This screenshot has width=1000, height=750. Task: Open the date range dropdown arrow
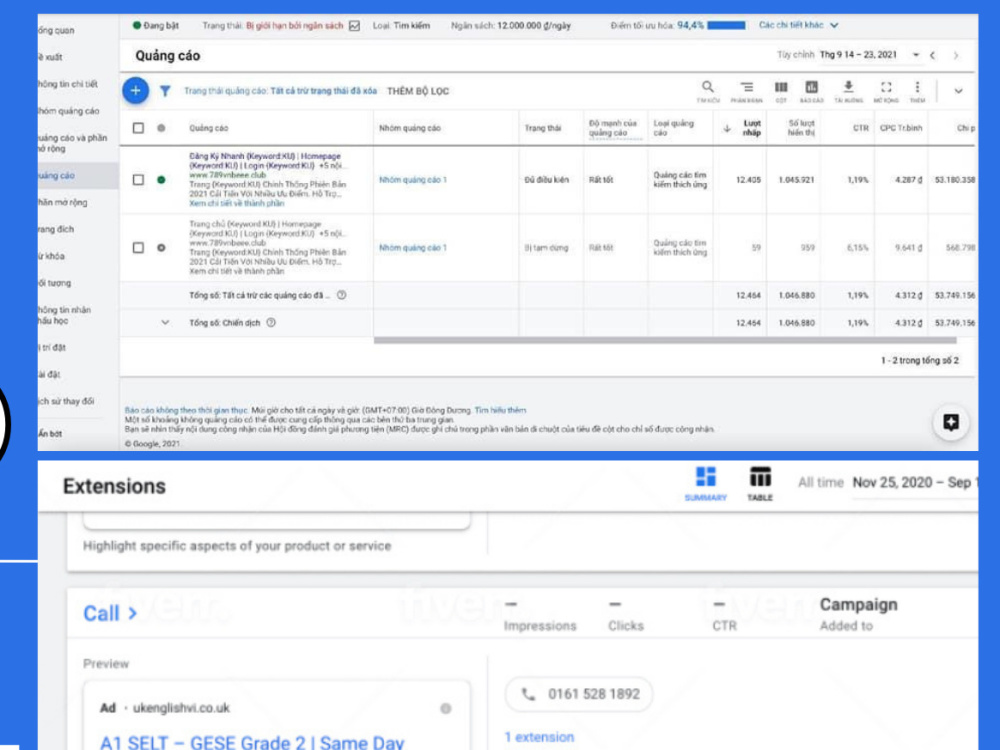pos(916,55)
